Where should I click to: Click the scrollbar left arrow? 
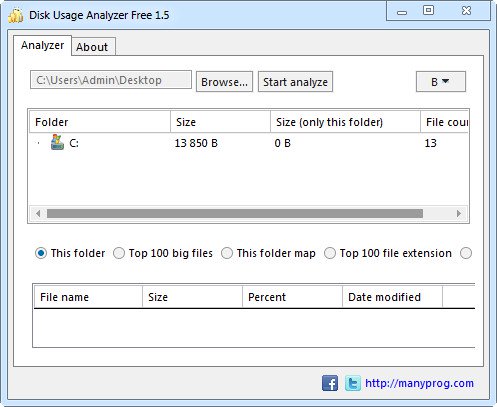[38, 213]
